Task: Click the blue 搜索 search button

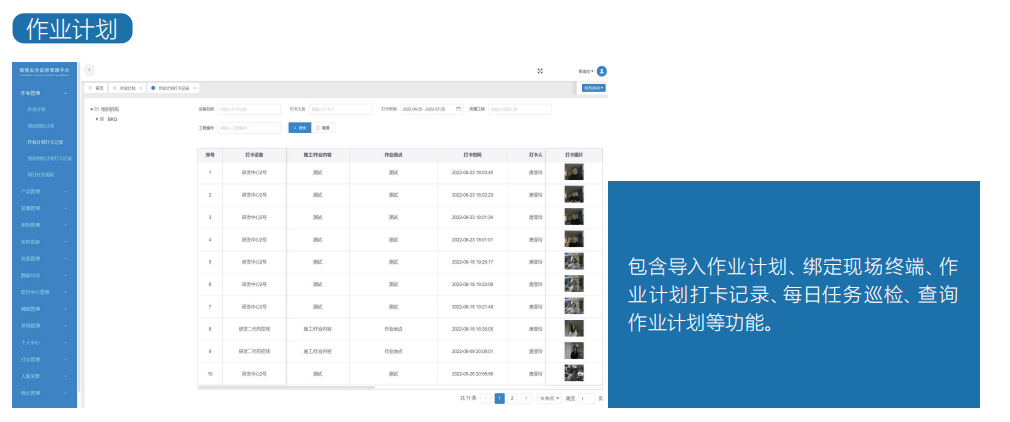Action: coord(299,128)
